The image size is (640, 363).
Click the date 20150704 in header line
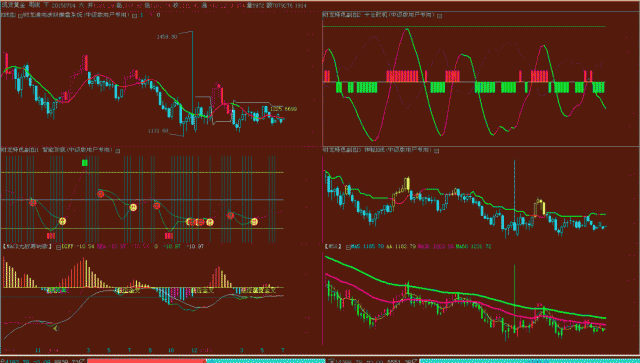pos(64,6)
